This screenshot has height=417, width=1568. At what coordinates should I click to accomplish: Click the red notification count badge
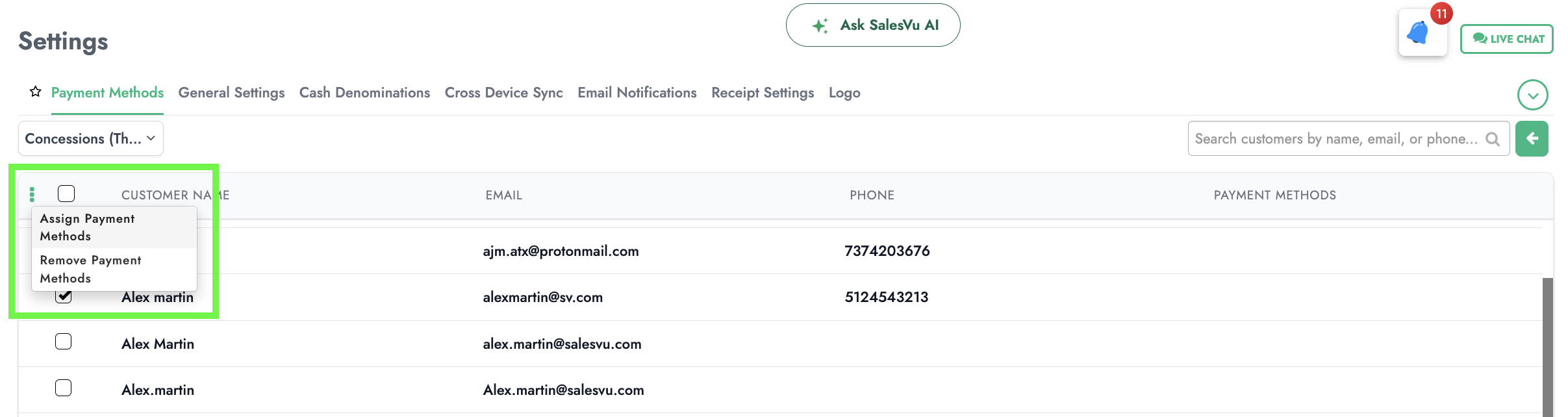tap(1441, 14)
